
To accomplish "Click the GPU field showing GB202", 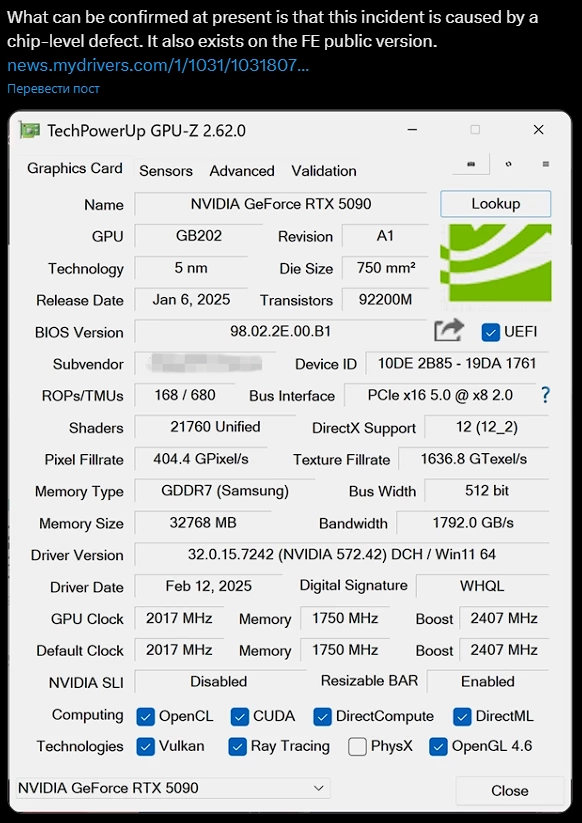I will point(198,236).
